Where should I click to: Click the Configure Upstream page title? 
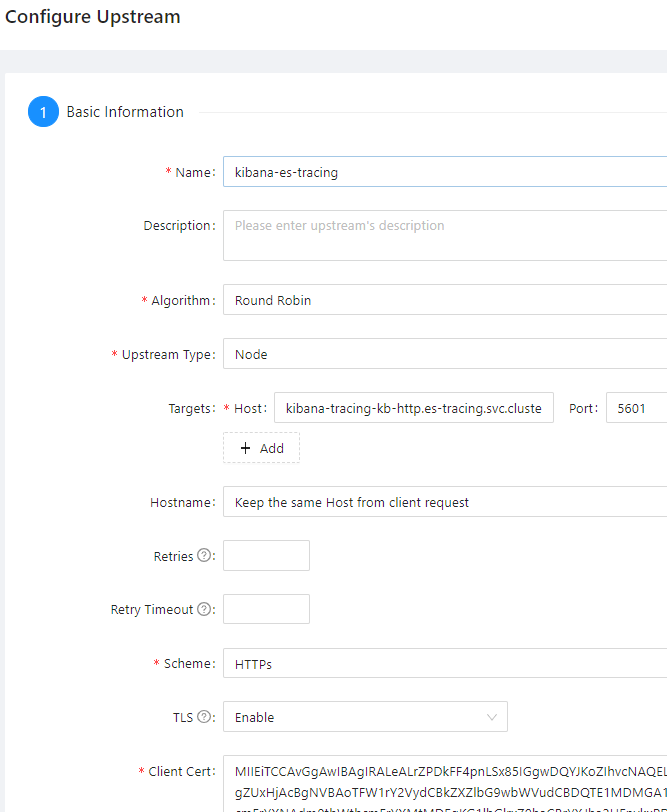pyautogui.click(x=92, y=17)
